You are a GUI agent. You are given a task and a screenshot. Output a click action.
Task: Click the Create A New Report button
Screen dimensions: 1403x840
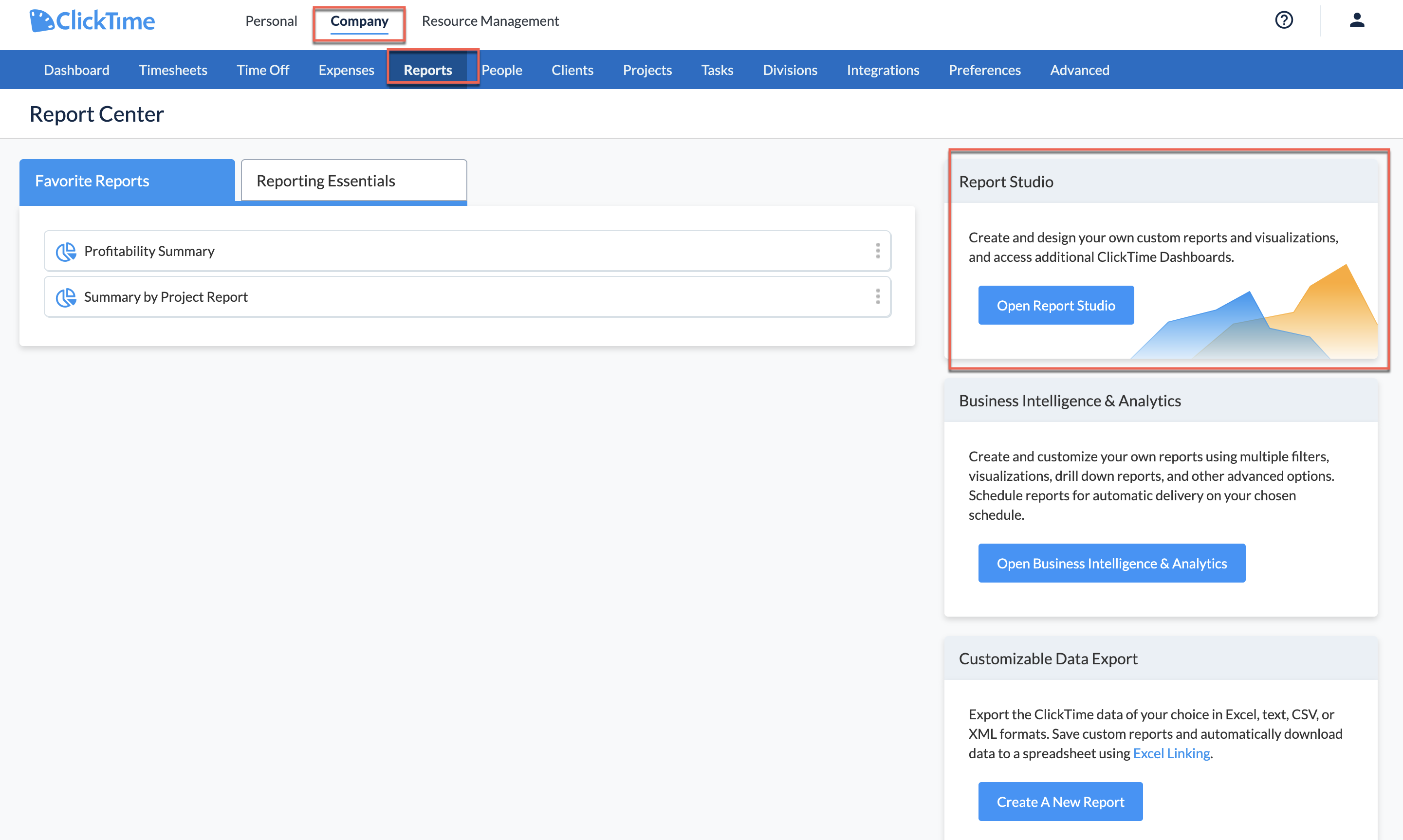click(x=1060, y=802)
